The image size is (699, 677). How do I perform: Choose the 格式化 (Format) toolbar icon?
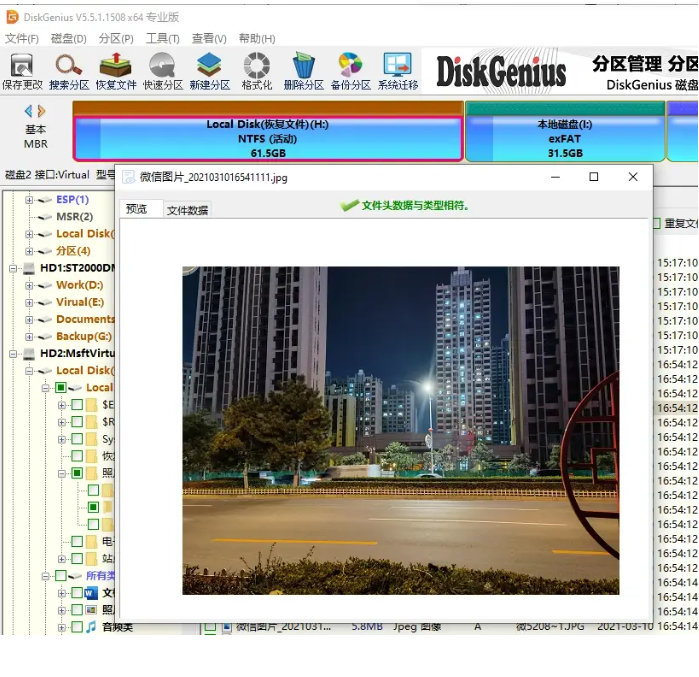[257, 70]
